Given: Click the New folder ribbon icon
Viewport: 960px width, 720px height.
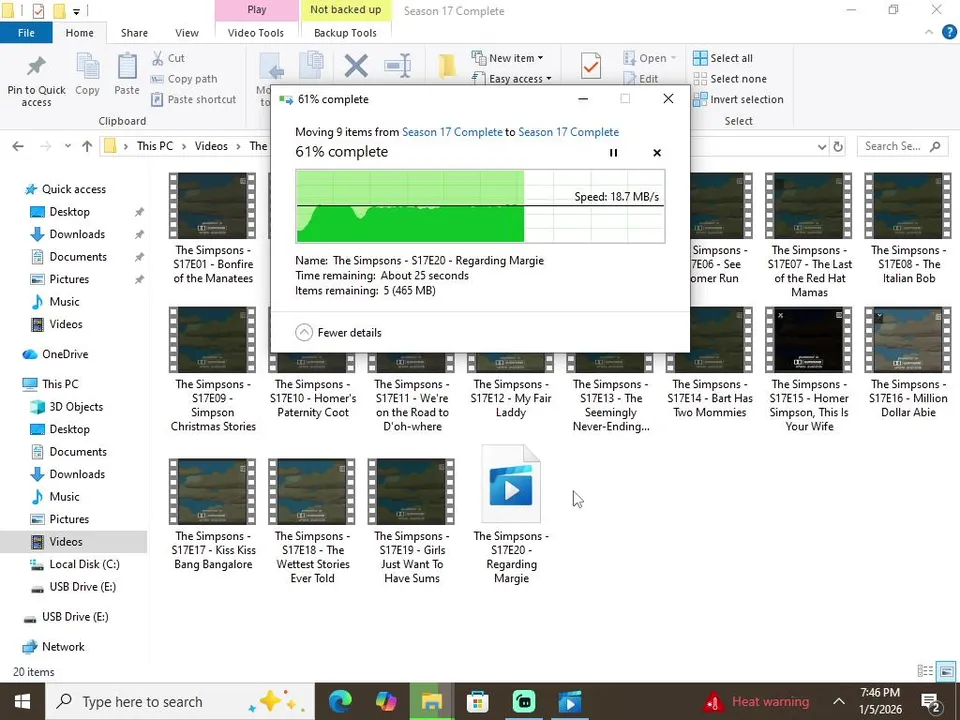Looking at the screenshot, I should (447, 66).
